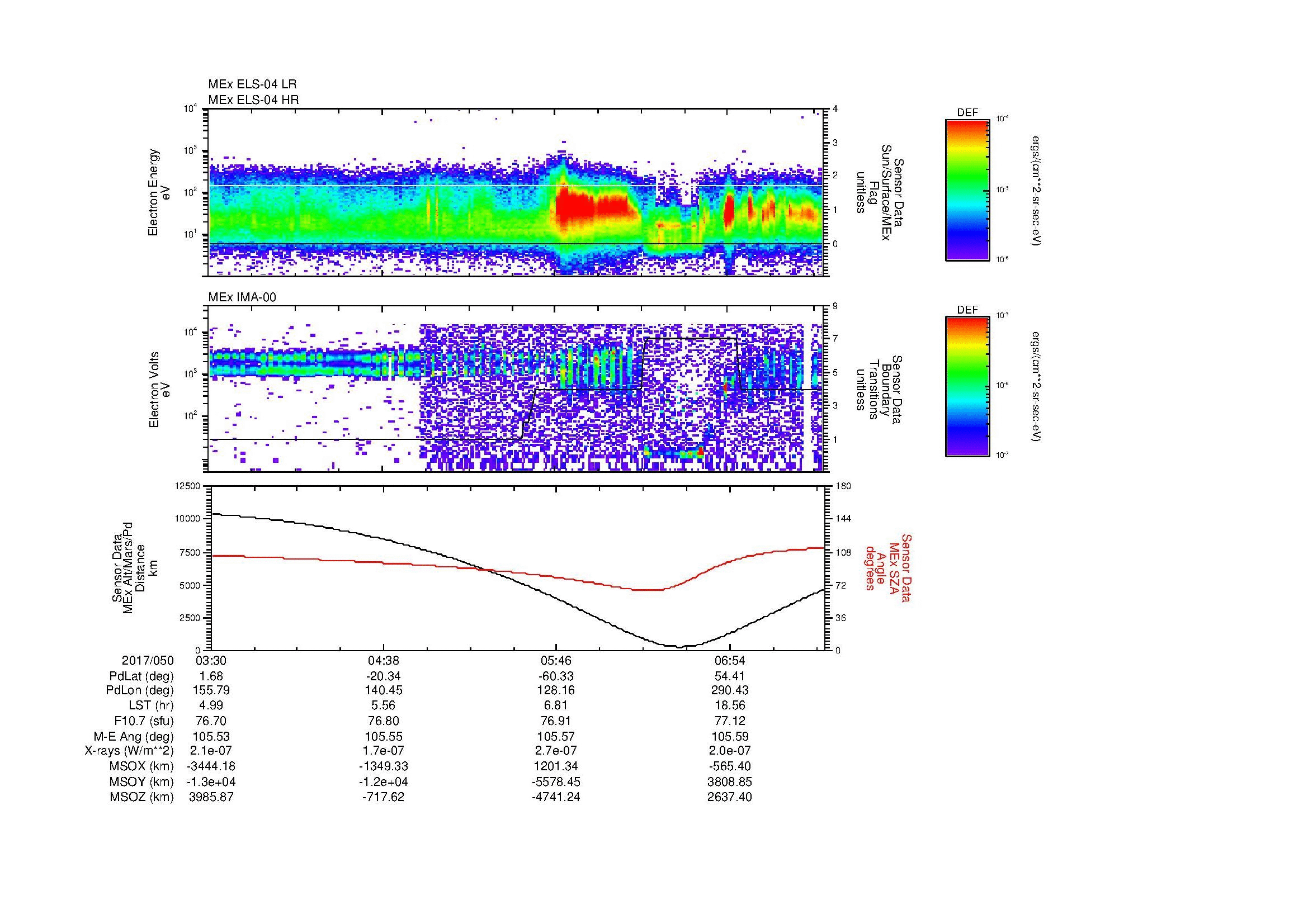The image size is (1308, 924).
Task: Click the F10.7 (sfu) row label
Action: pyautogui.click(x=144, y=721)
